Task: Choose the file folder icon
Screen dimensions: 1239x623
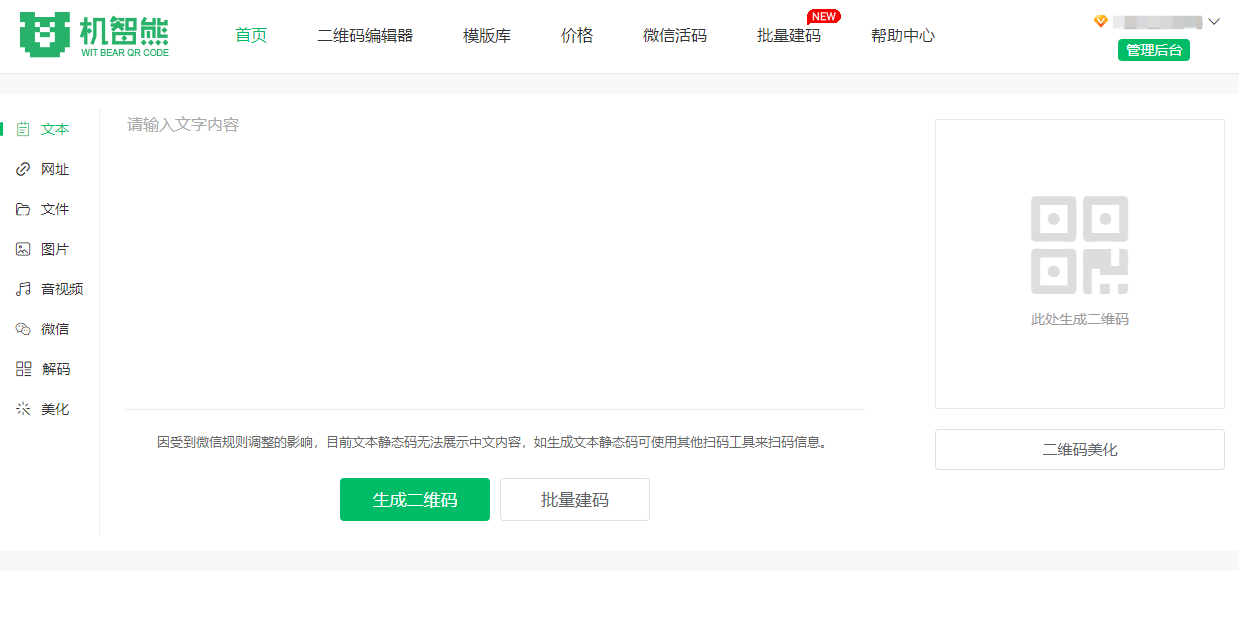Action: [x=23, y=209]
